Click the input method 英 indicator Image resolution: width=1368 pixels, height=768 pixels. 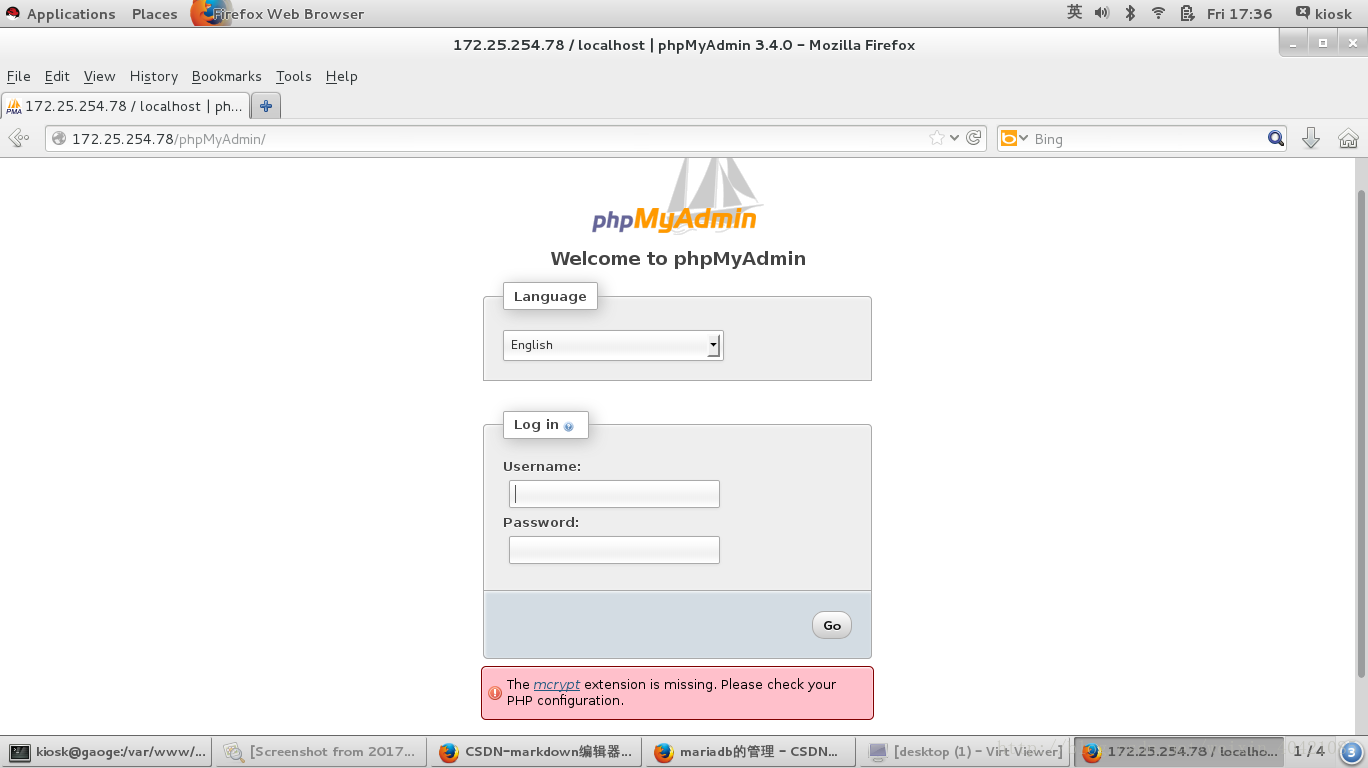click(1074, 13)
